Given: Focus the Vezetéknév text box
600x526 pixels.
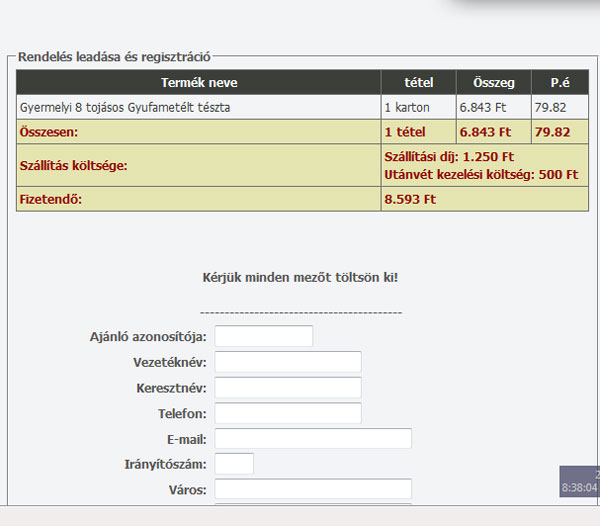Looking at the screenshot, I should 288,362.
